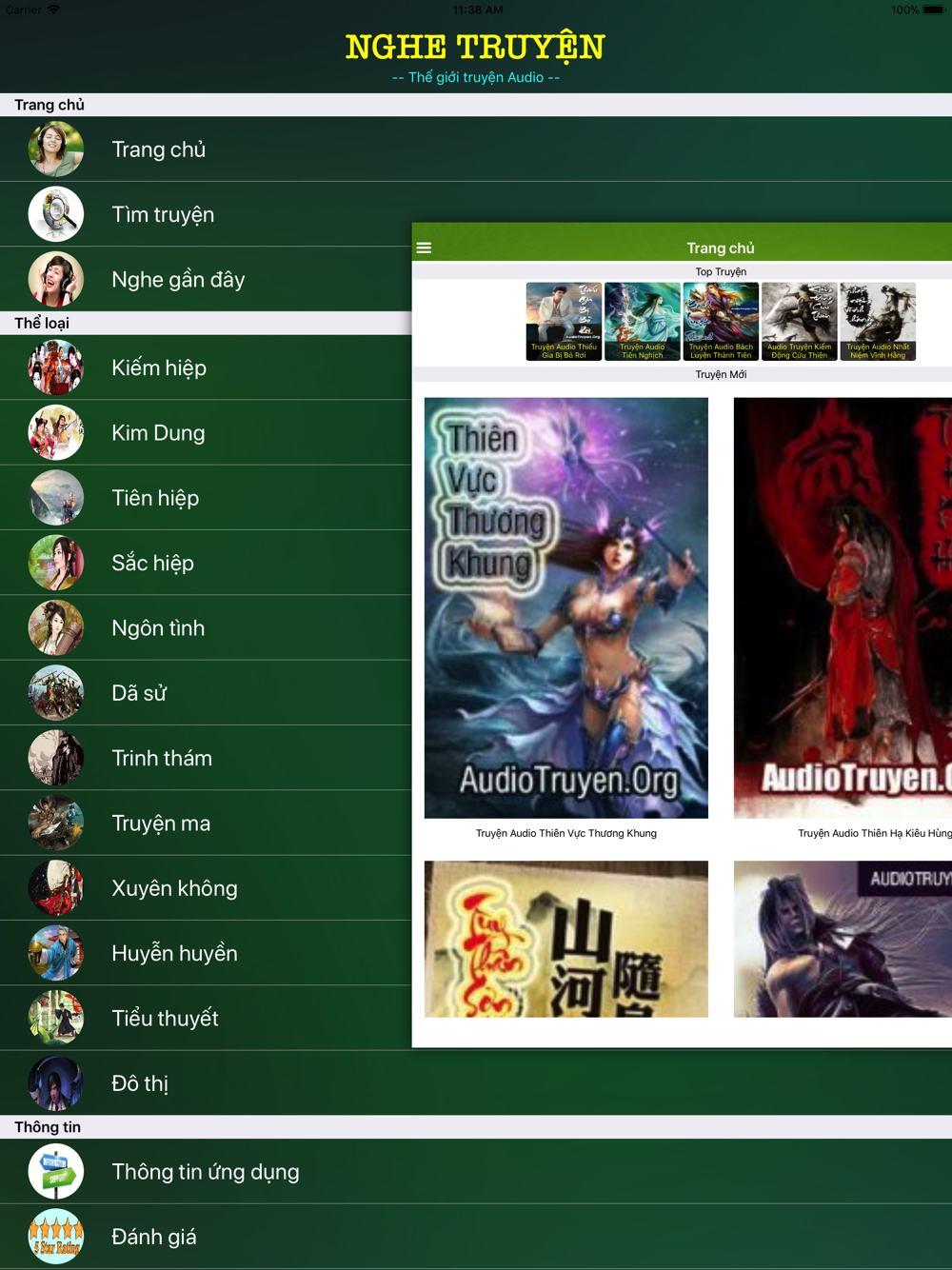This screenshot has height=1270, width=952.
Task: Open Thiên Hạ Kiêu Hùng red cover
Action: pyautogui.click(x=843, y=607)
